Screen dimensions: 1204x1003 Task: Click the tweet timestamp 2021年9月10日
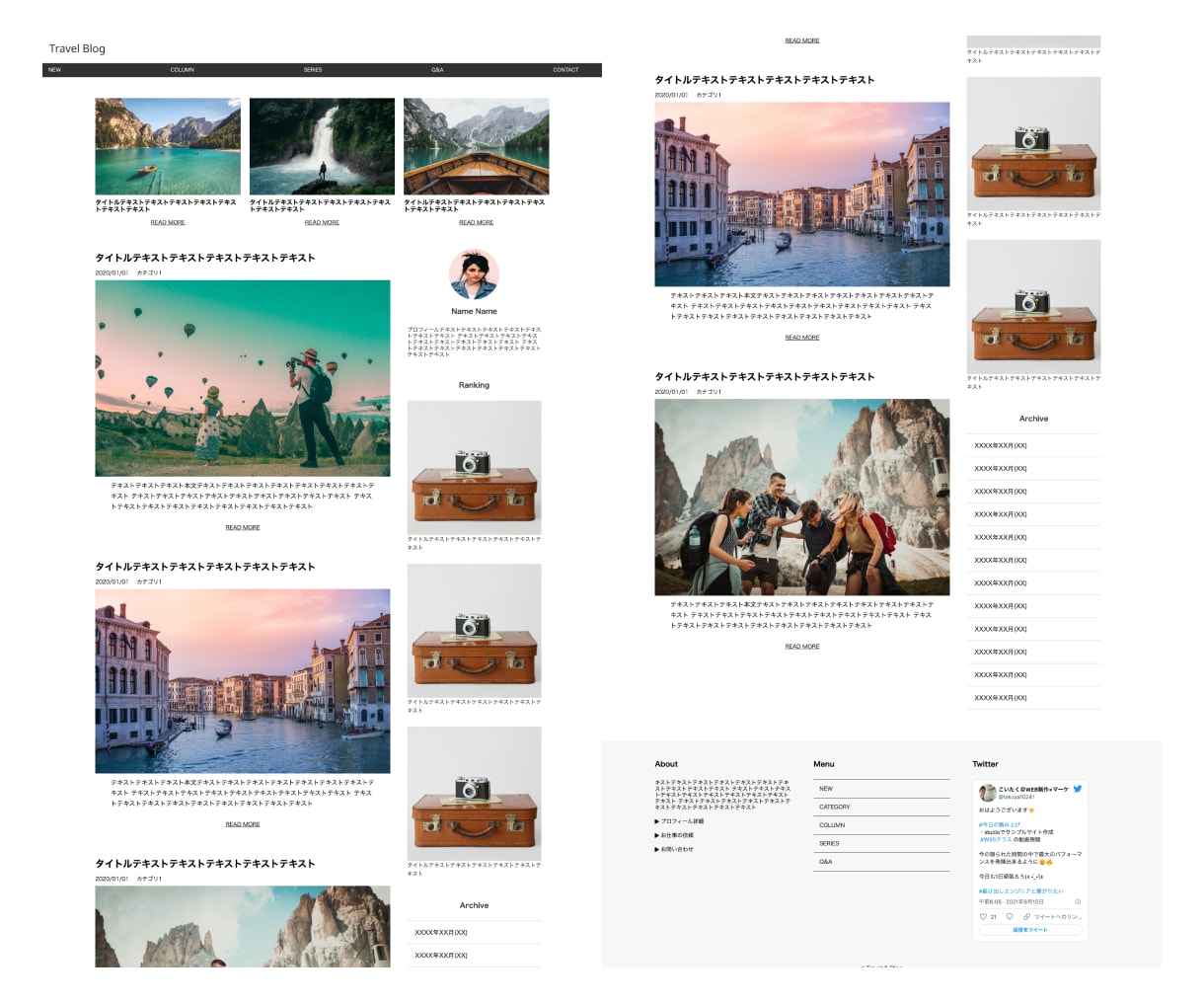point(1024,901)
